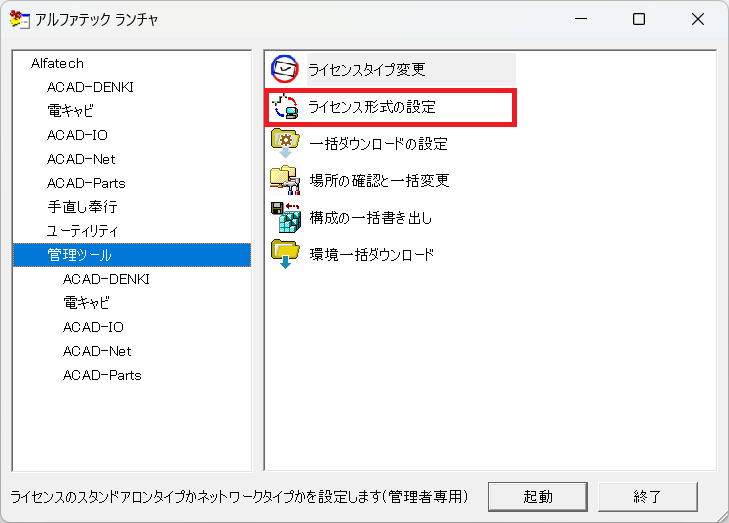The width and height of the screenshot is (729, 523).
Task: Select ACAD-Net under 管理ツール
Action: point(97,351)
